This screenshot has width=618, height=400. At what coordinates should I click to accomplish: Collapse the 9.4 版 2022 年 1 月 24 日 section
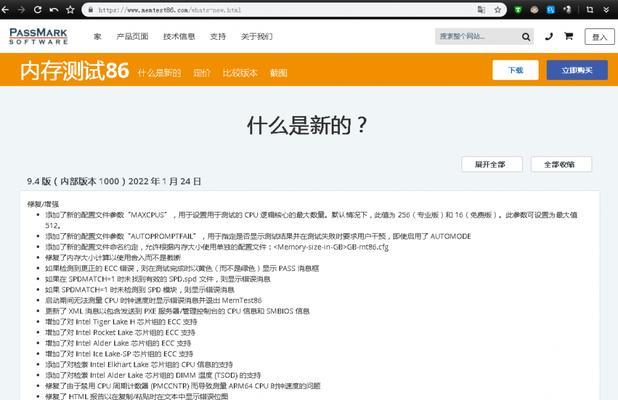(x=114, y=181)
